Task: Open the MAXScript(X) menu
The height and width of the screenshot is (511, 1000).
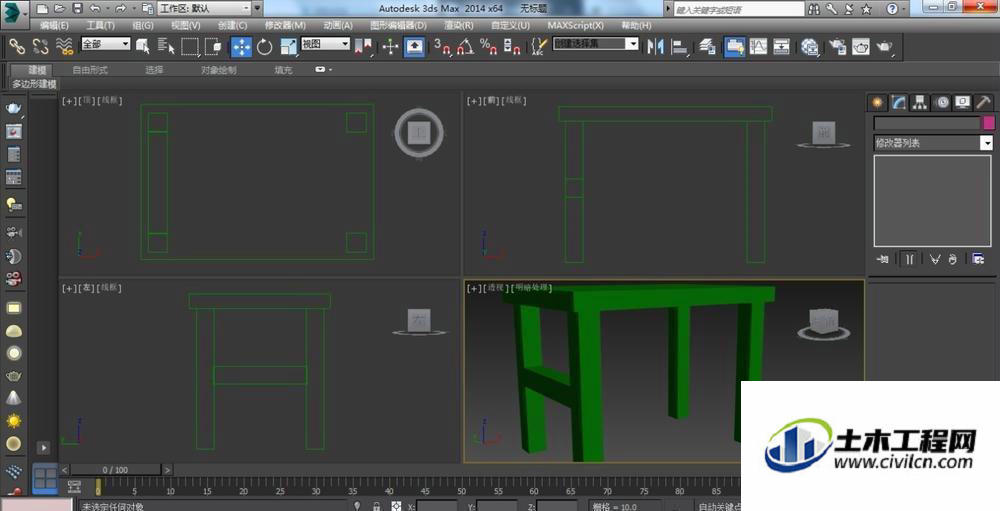Action: point(575,26)
